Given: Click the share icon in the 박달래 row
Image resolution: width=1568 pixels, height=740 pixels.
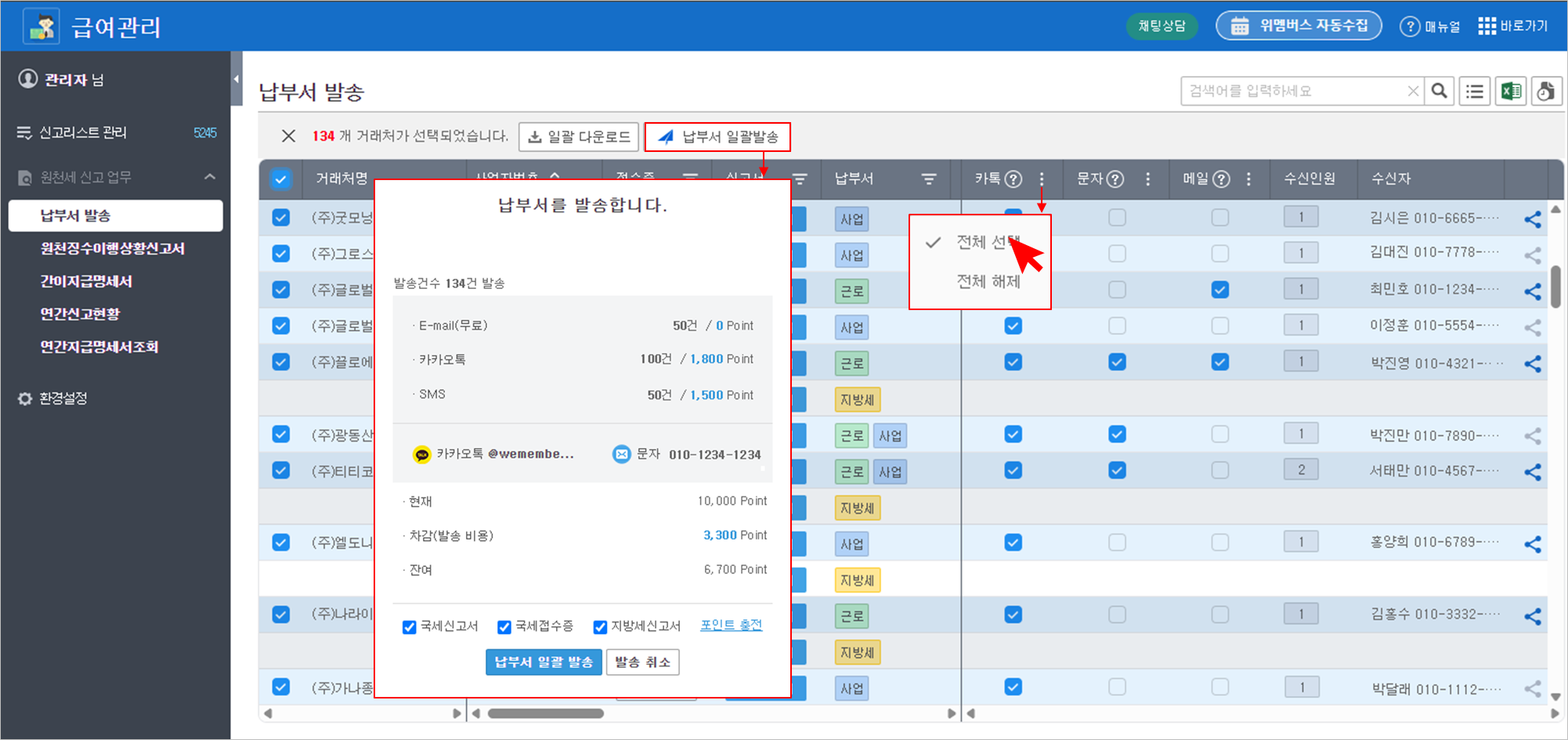Looking at the screenshot, I should [1533, 689].
